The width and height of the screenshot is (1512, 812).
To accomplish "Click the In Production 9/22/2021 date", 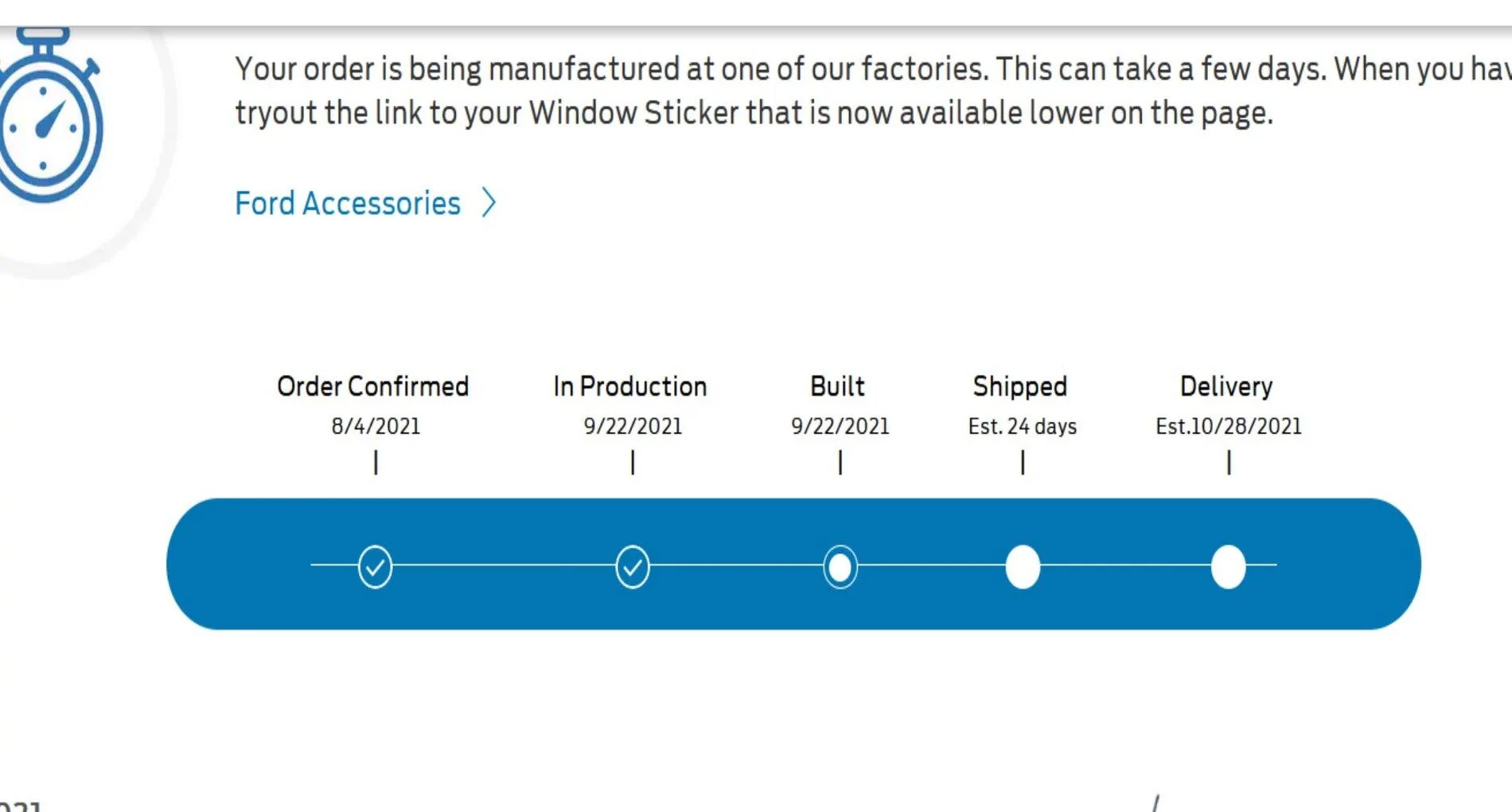I will point(633,427).
